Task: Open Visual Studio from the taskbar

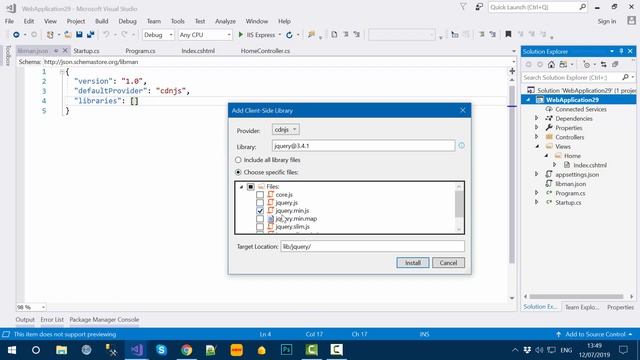Action: point(137,350)
